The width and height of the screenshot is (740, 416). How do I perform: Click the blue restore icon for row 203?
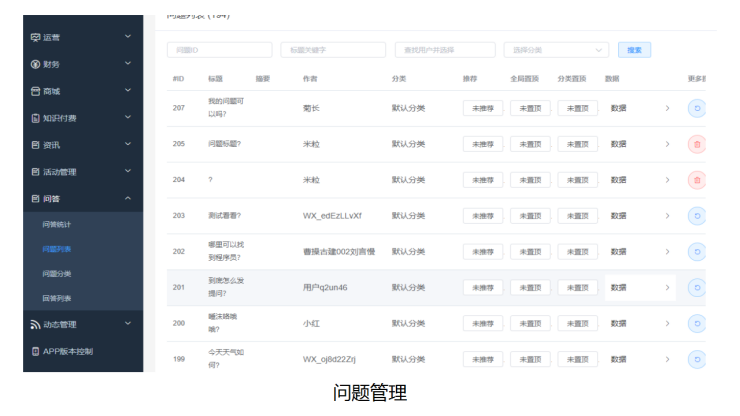697,216
